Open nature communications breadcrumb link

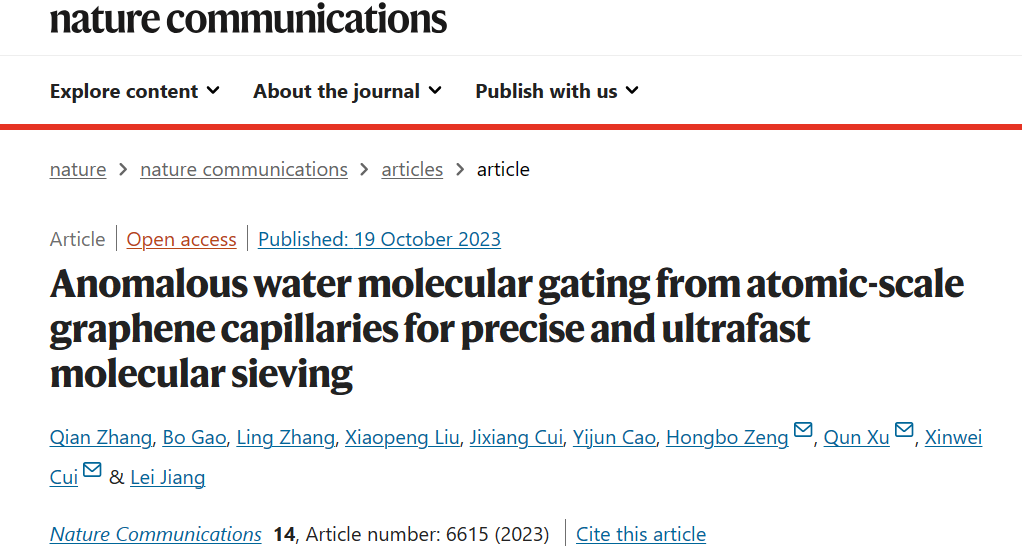pyautogui.click(x=244, y=169)
